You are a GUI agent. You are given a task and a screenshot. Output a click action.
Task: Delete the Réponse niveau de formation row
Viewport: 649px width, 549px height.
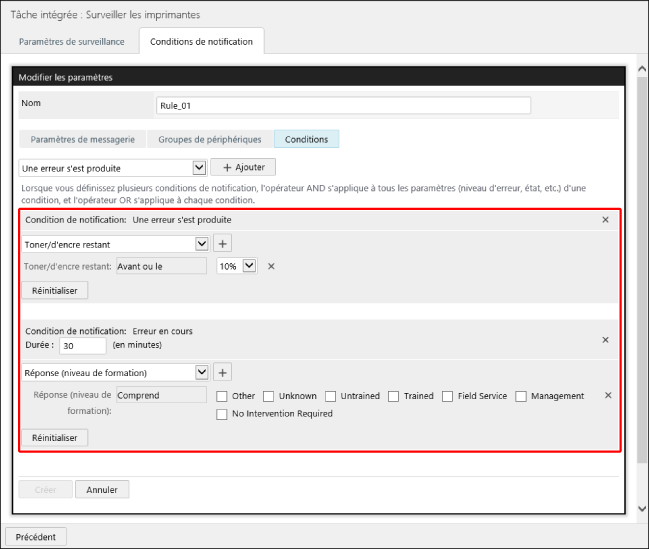(x=608, y=396)
